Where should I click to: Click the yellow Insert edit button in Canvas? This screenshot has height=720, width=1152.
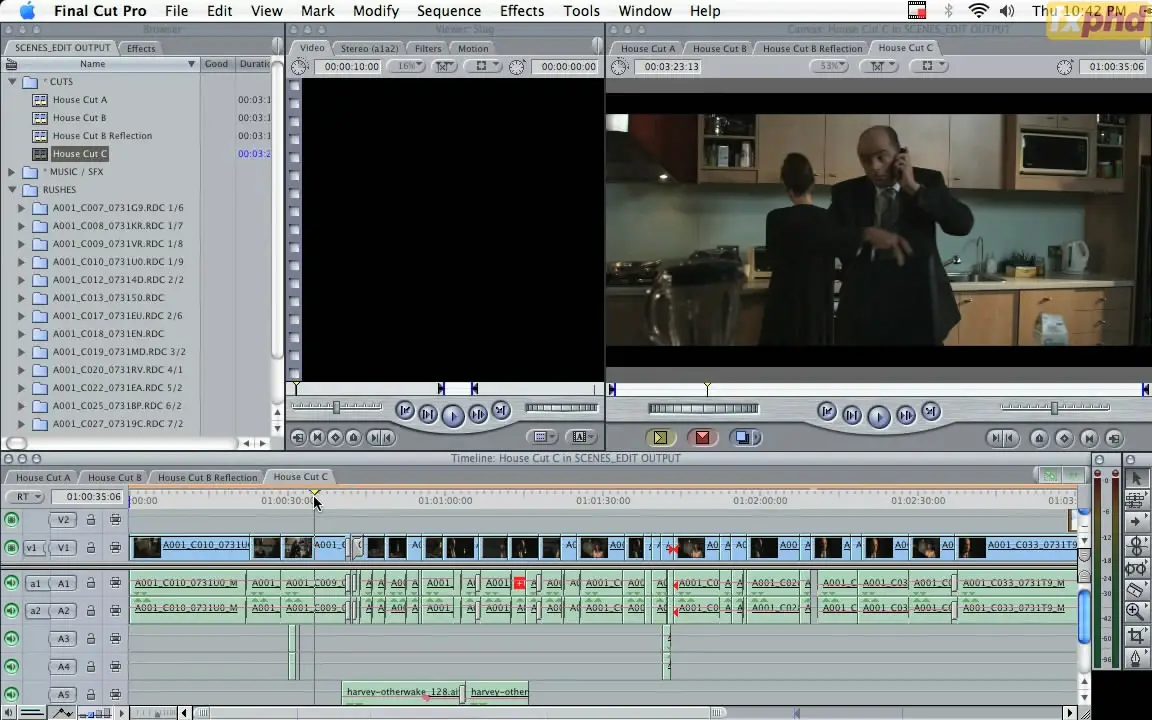click(660, 438)
